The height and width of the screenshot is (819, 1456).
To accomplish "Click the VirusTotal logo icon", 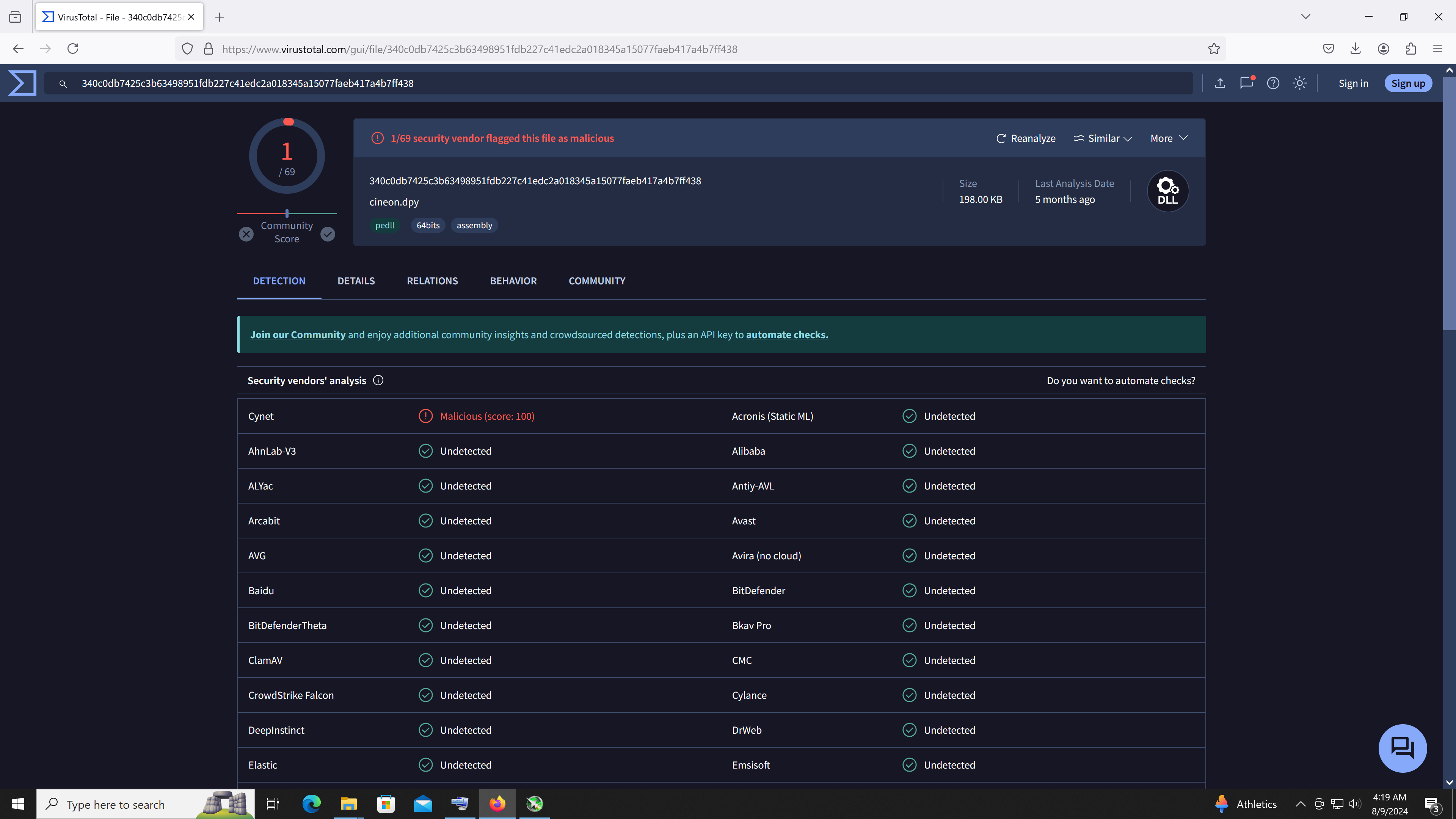I will (x=23, y=83).
